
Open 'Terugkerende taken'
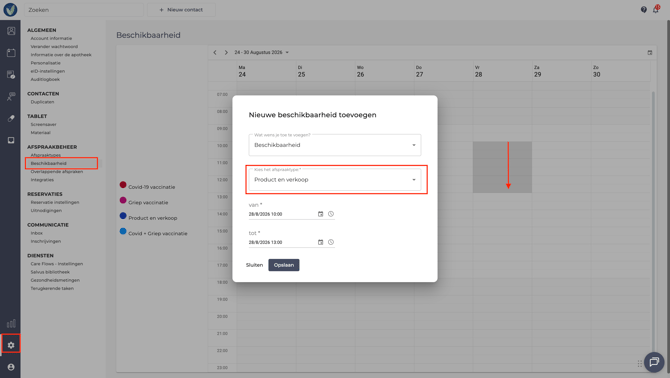(x=52, y=288)
